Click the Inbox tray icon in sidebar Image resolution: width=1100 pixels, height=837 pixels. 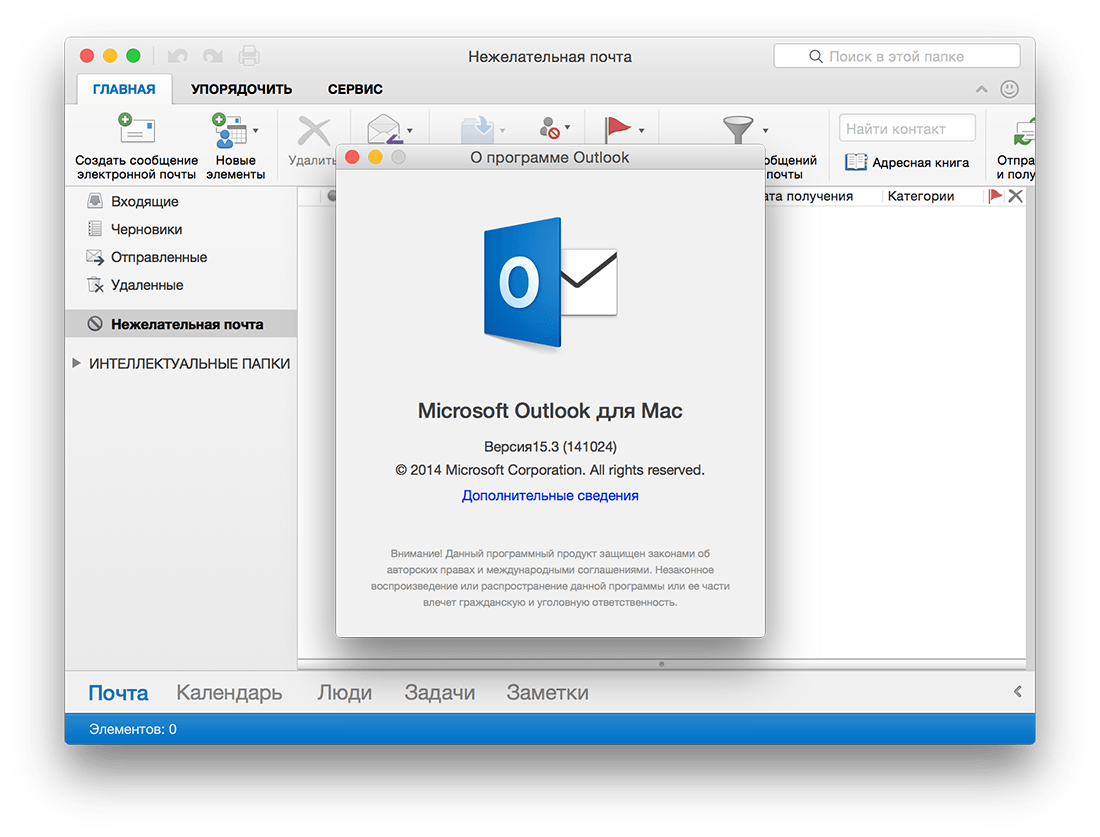95,201
